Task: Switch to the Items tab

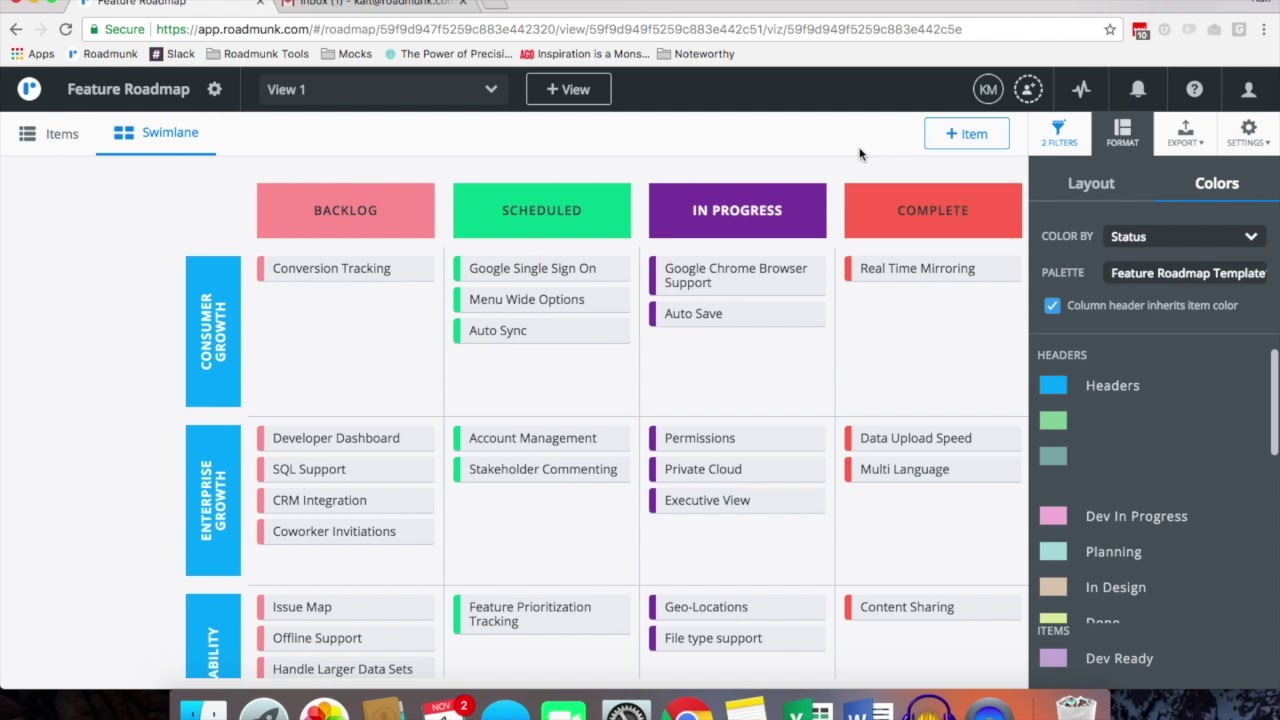Action: 48,133
